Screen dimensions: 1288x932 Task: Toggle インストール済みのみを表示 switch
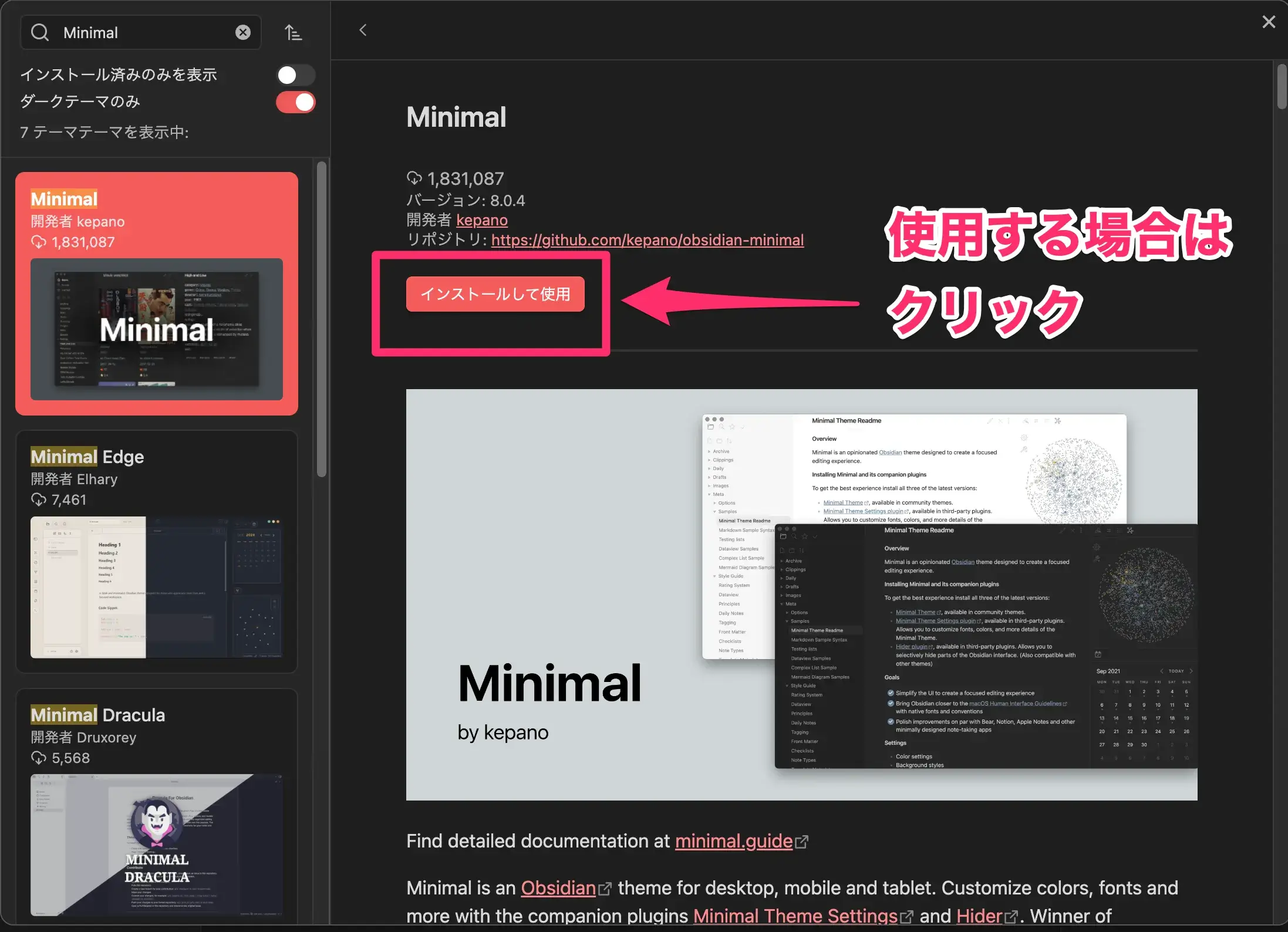click(296, 75)
